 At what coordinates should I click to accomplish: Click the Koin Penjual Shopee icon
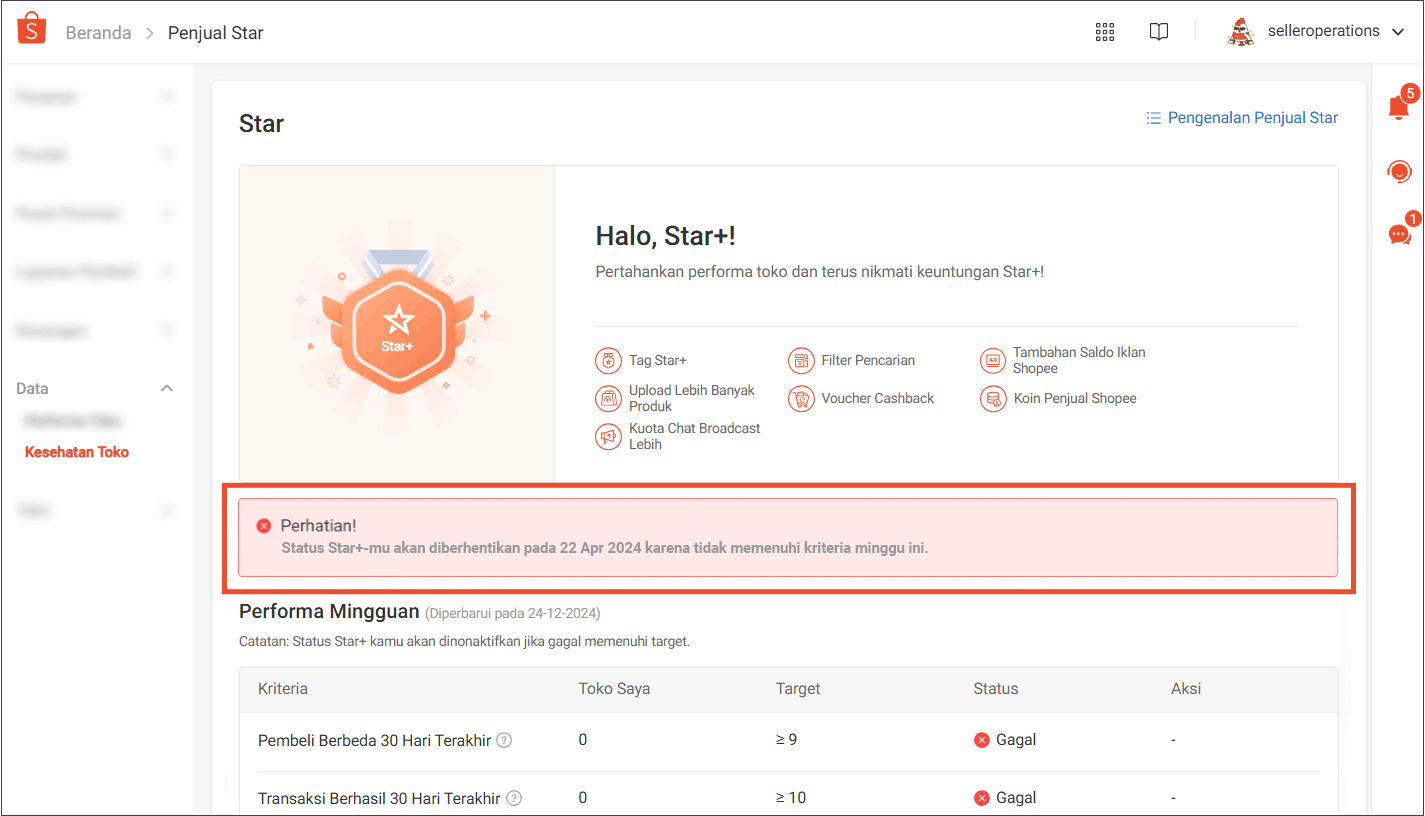[992, 399]
